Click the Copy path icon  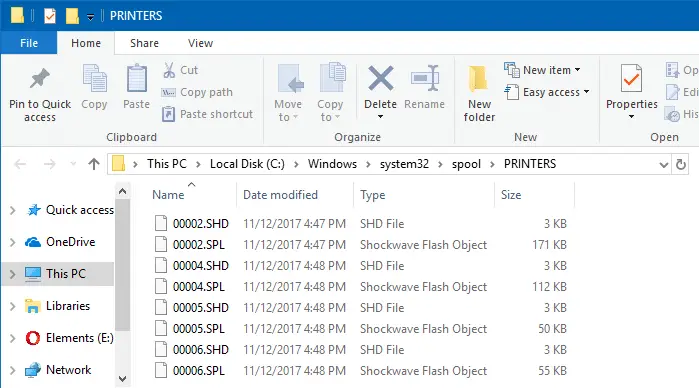[x=168, y=92]
